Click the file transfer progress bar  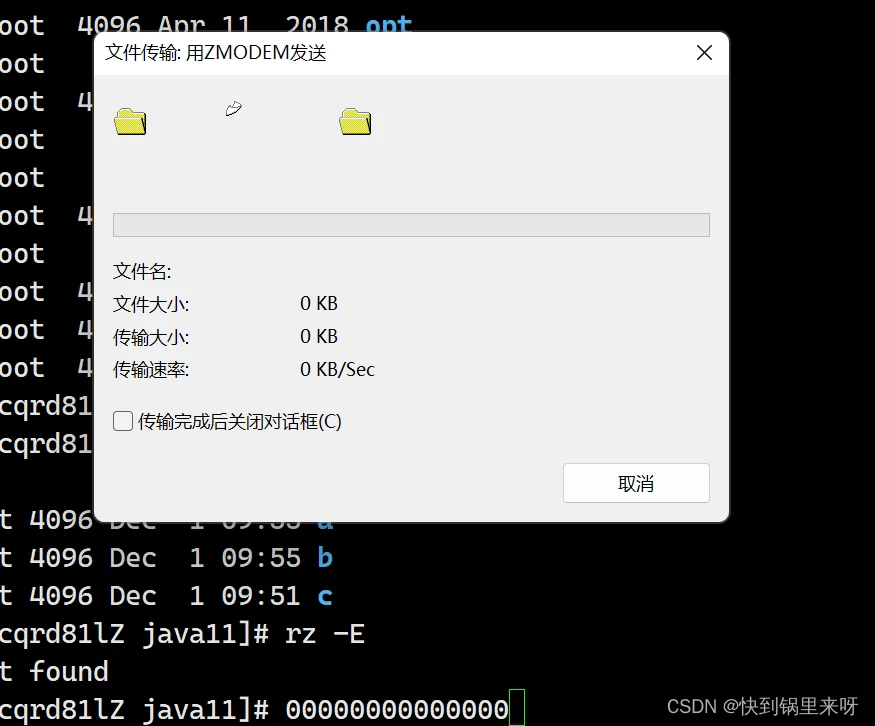point(411,225)
